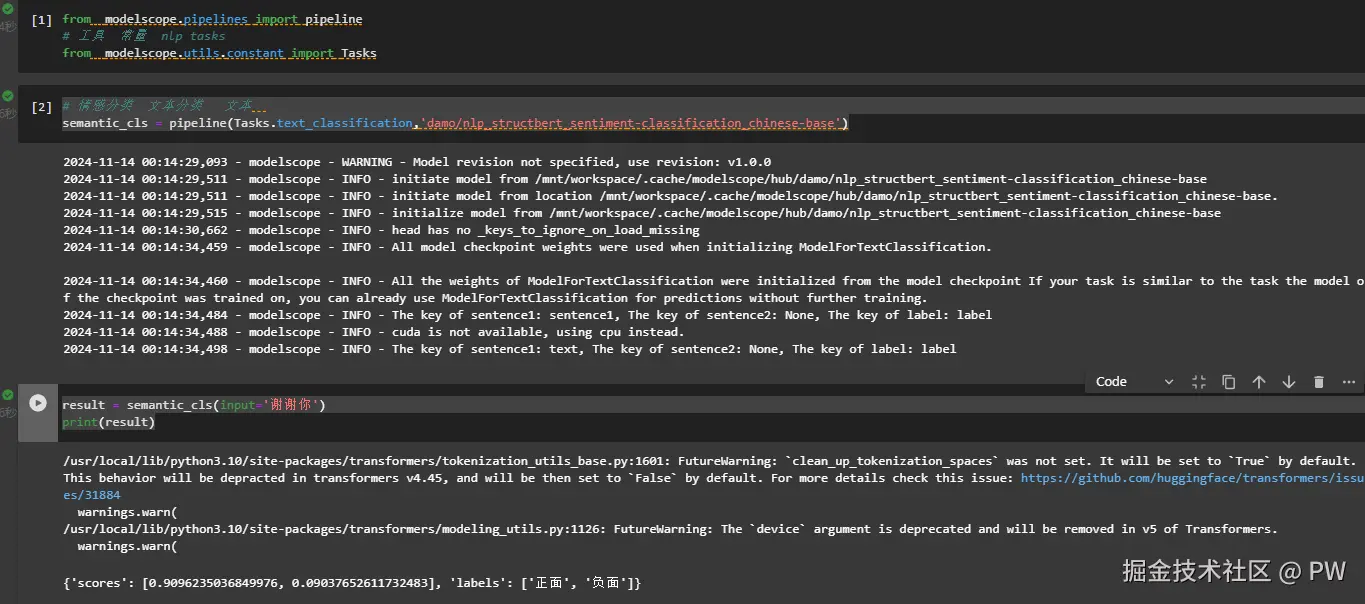Click the green success check of cell 2
This screenshot has height=604, width=1365.
8,95
